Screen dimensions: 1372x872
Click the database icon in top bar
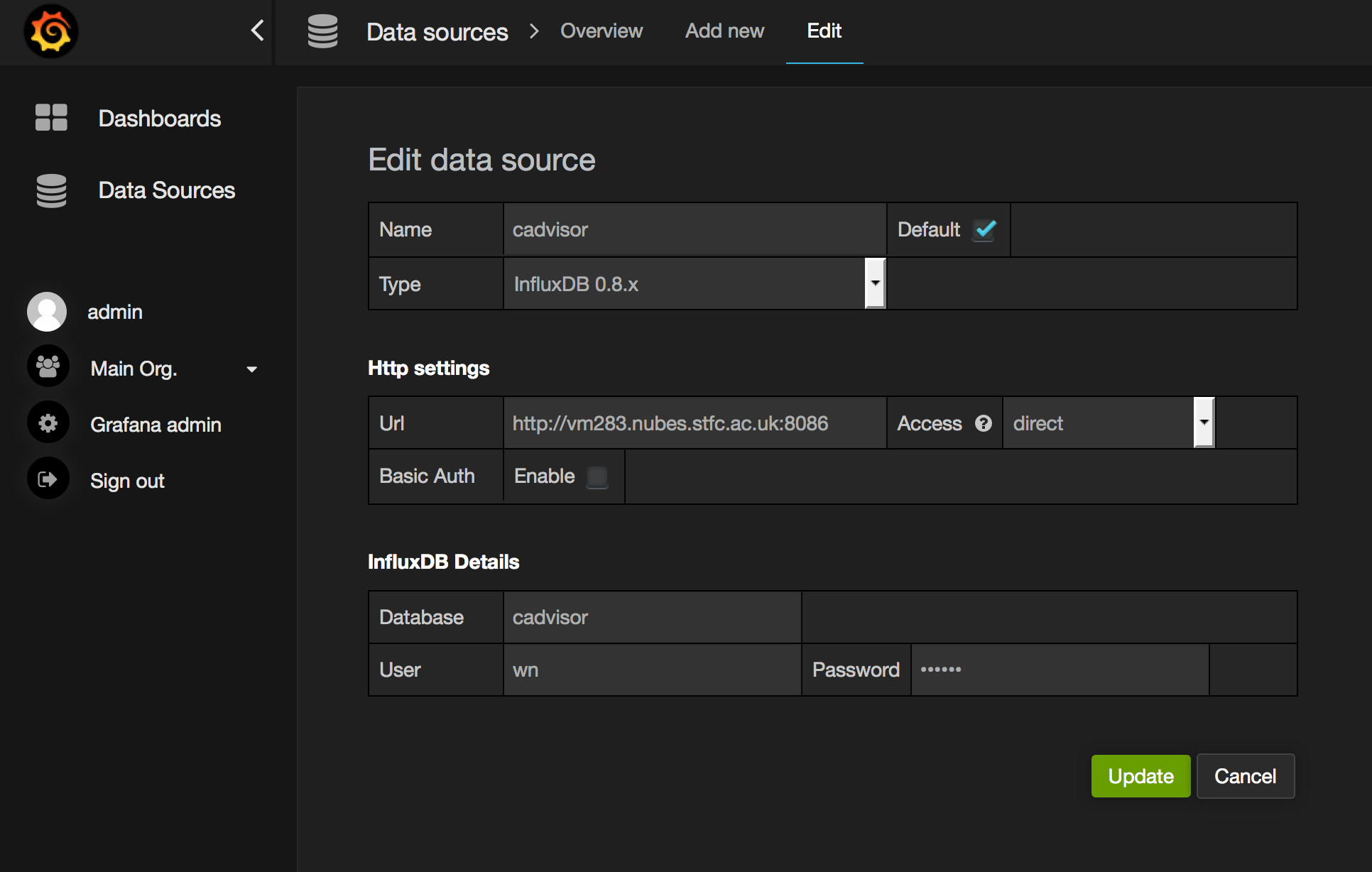[322, 31]
